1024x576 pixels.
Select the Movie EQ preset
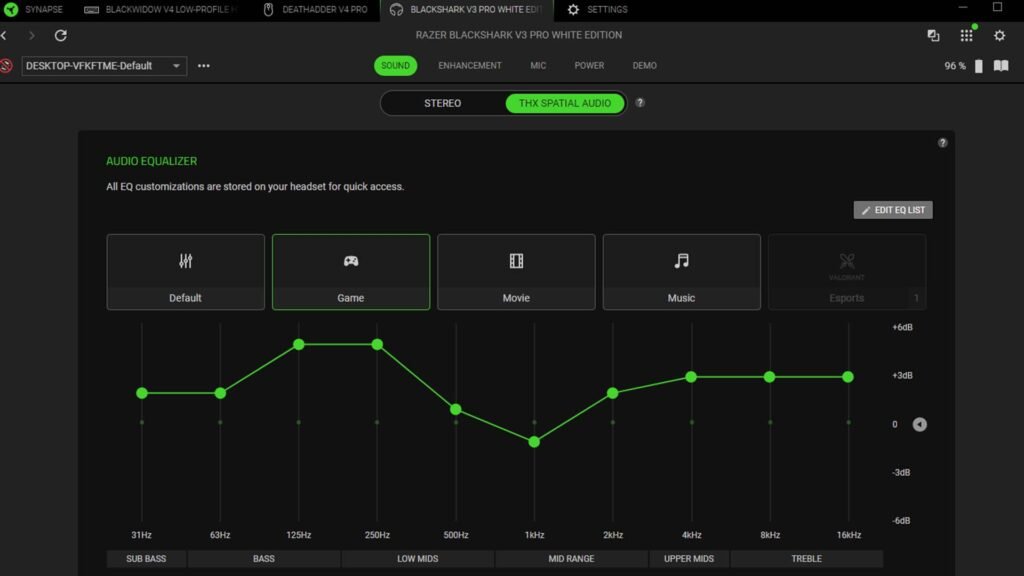pos(516,272)
